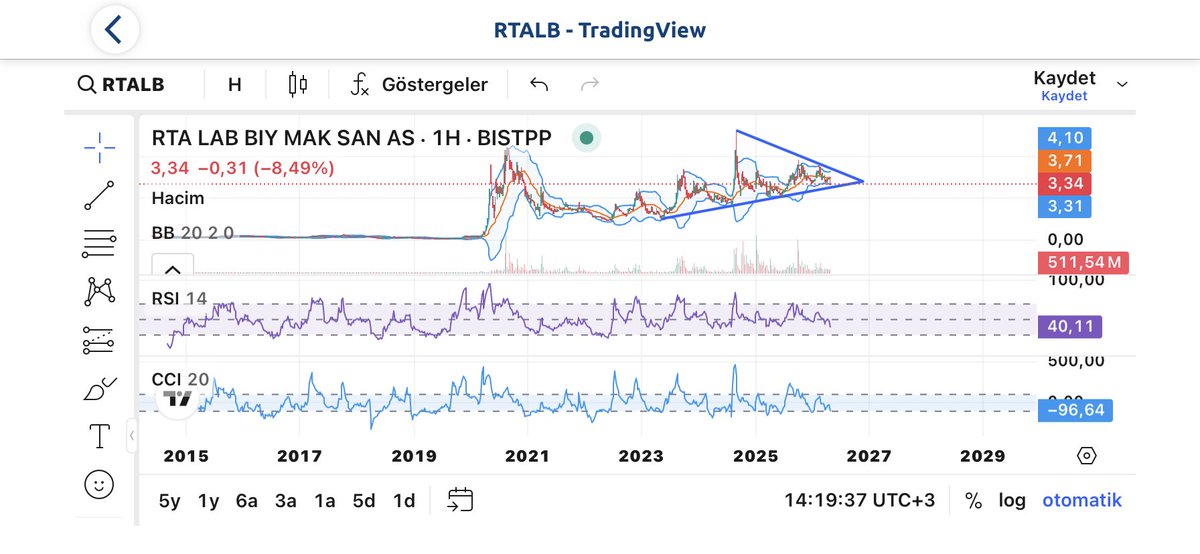Click the 4,10 price label

click(1065, 139)
